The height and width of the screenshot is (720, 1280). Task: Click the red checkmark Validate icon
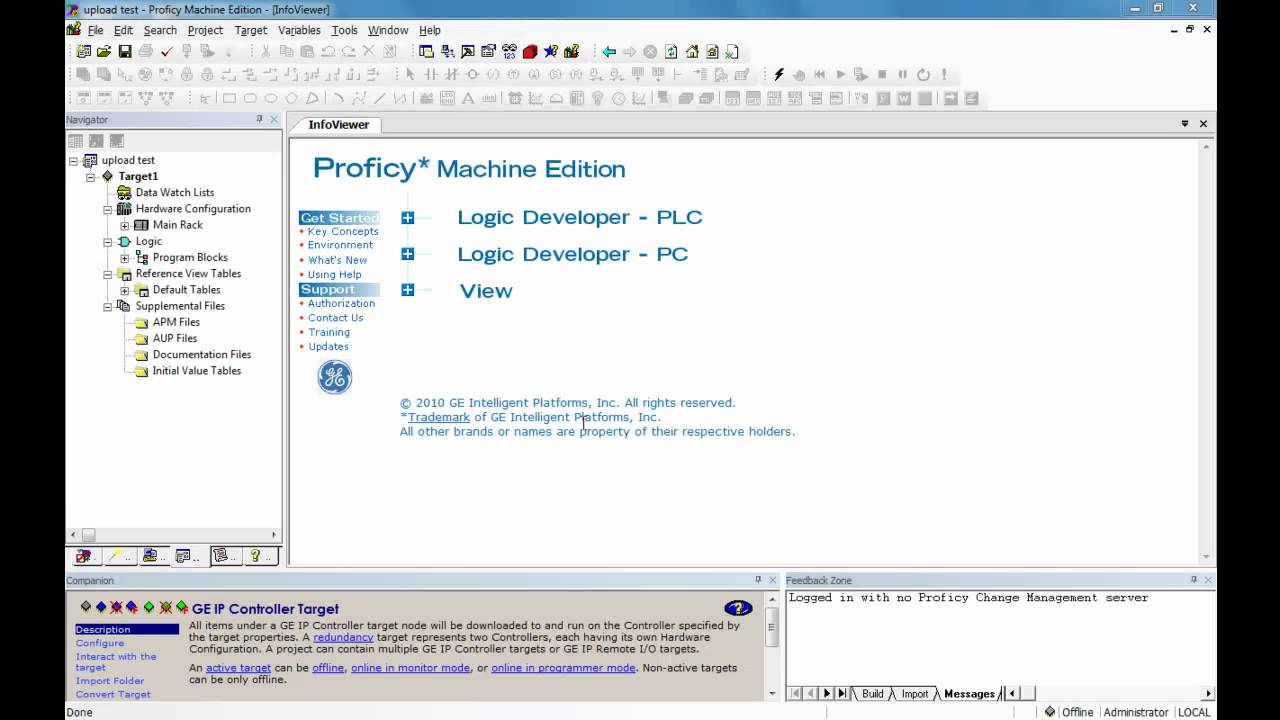[166, 52]
